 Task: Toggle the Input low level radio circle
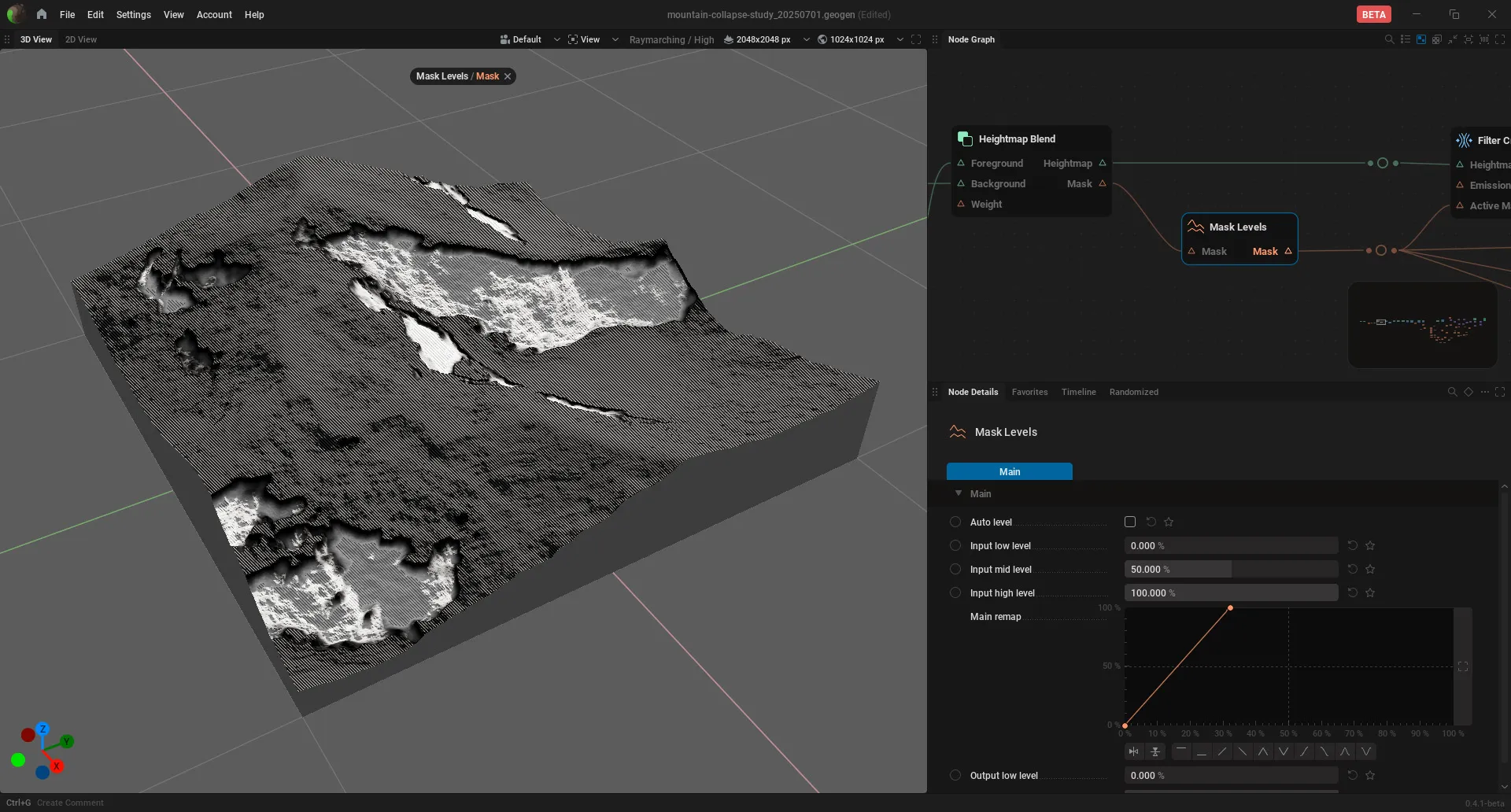[955, 545]
